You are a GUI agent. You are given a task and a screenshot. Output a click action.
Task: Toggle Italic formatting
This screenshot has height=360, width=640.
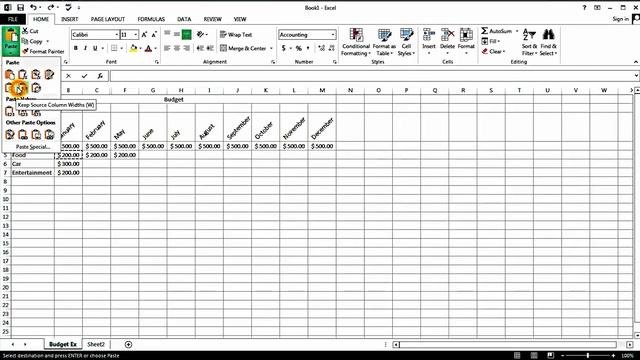tap(85, 48)
